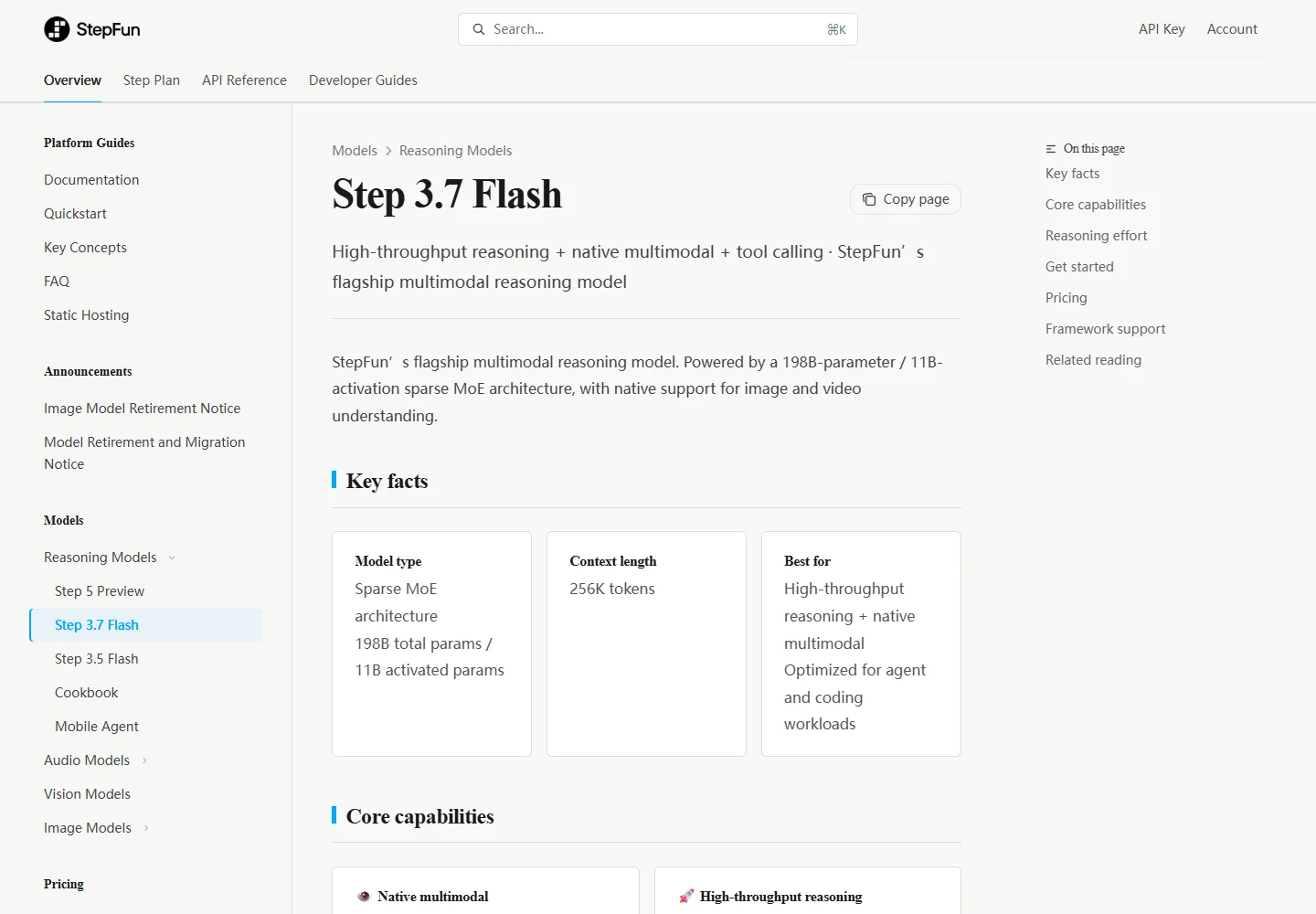The height and width of the screenshot is (914, 1316).
Task: Select Step 3.5 Flash in sidebar
Action: tap(96, 659)
